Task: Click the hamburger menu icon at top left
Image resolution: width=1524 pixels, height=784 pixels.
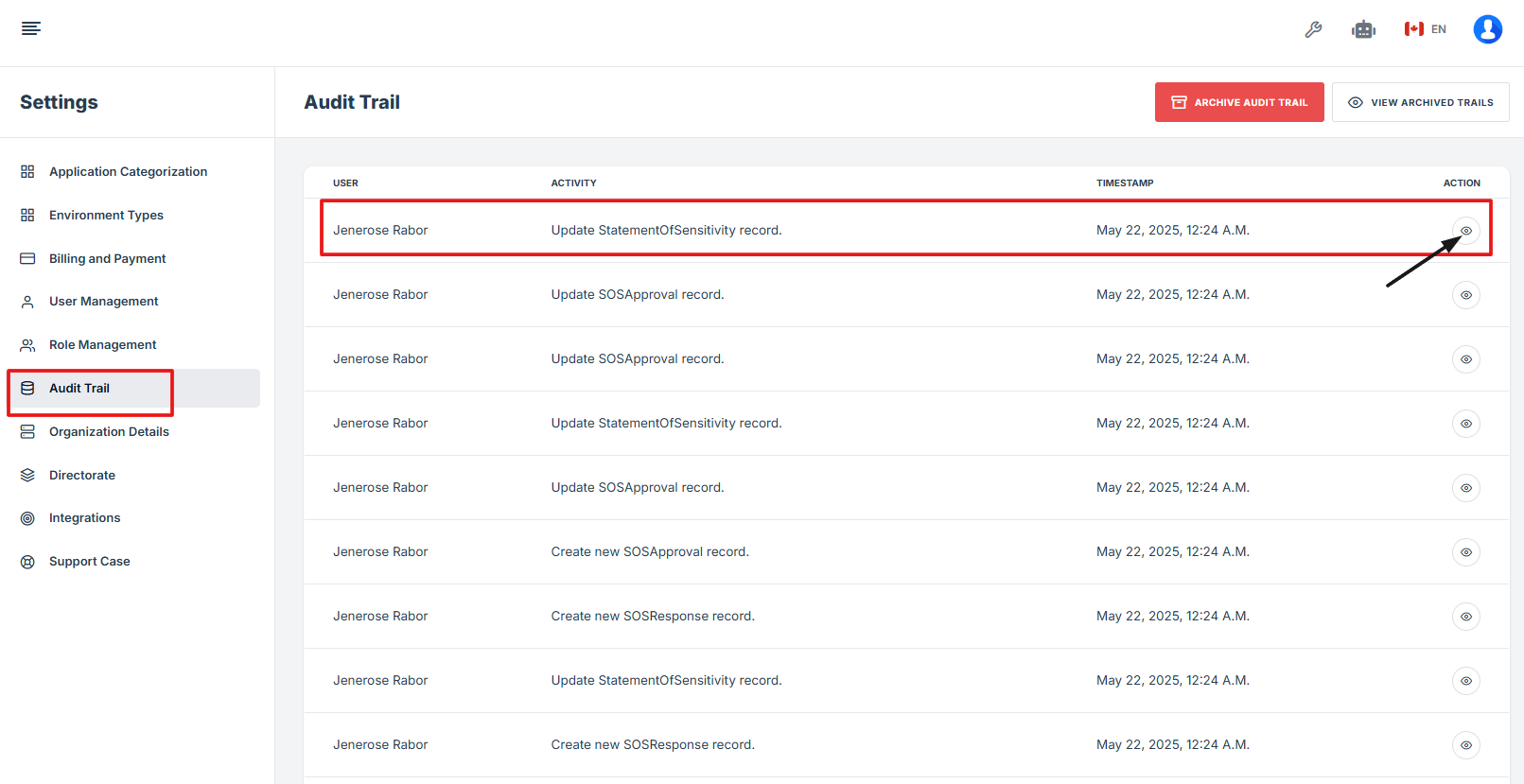Action: [x=31, y=28]
